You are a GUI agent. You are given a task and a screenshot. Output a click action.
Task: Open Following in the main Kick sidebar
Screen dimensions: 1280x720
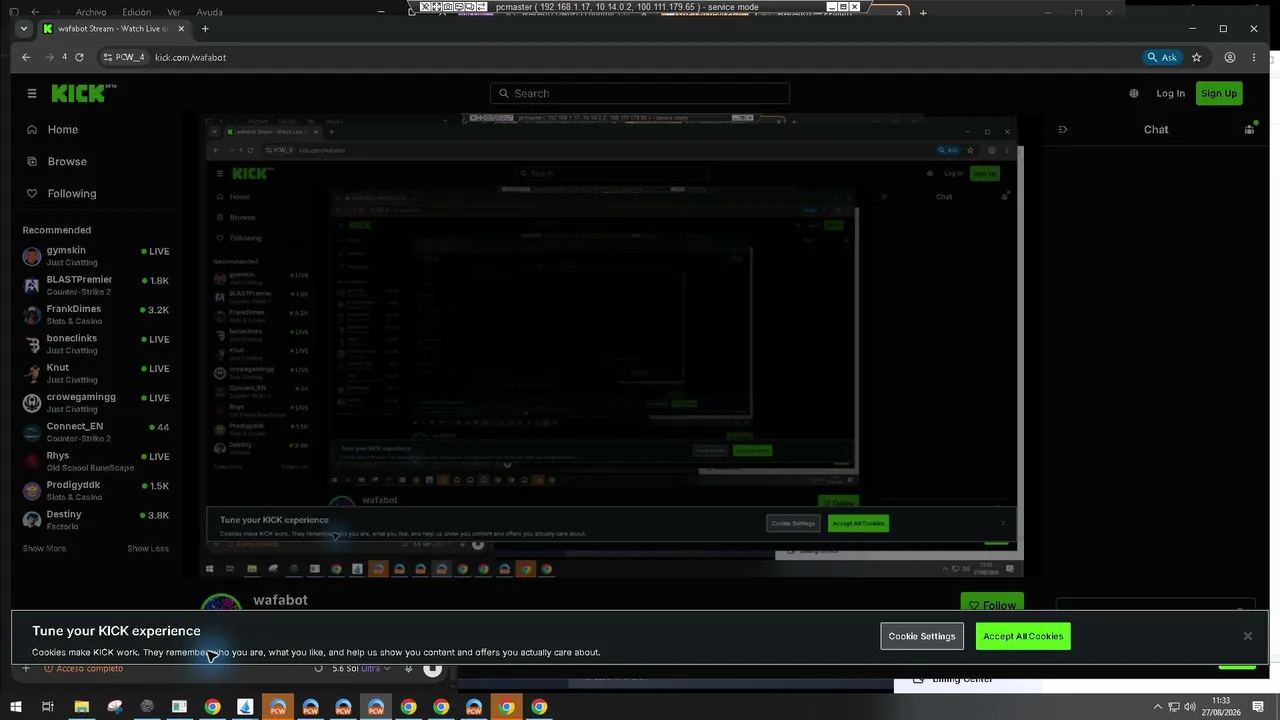[97, 193]
